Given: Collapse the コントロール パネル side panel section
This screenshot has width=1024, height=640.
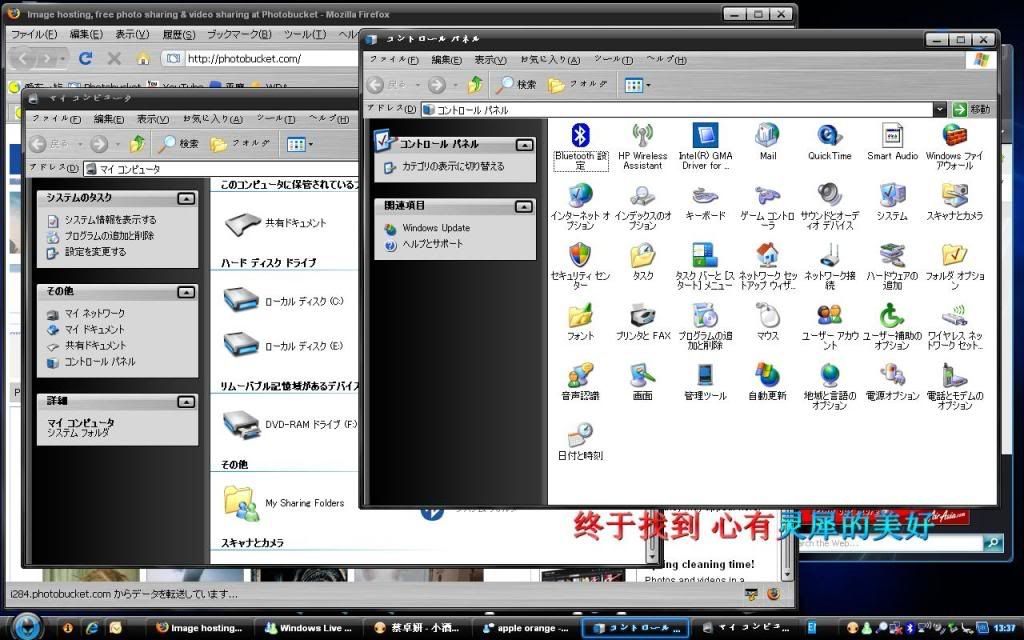Looking at the screenshot, I should point(524,145).
